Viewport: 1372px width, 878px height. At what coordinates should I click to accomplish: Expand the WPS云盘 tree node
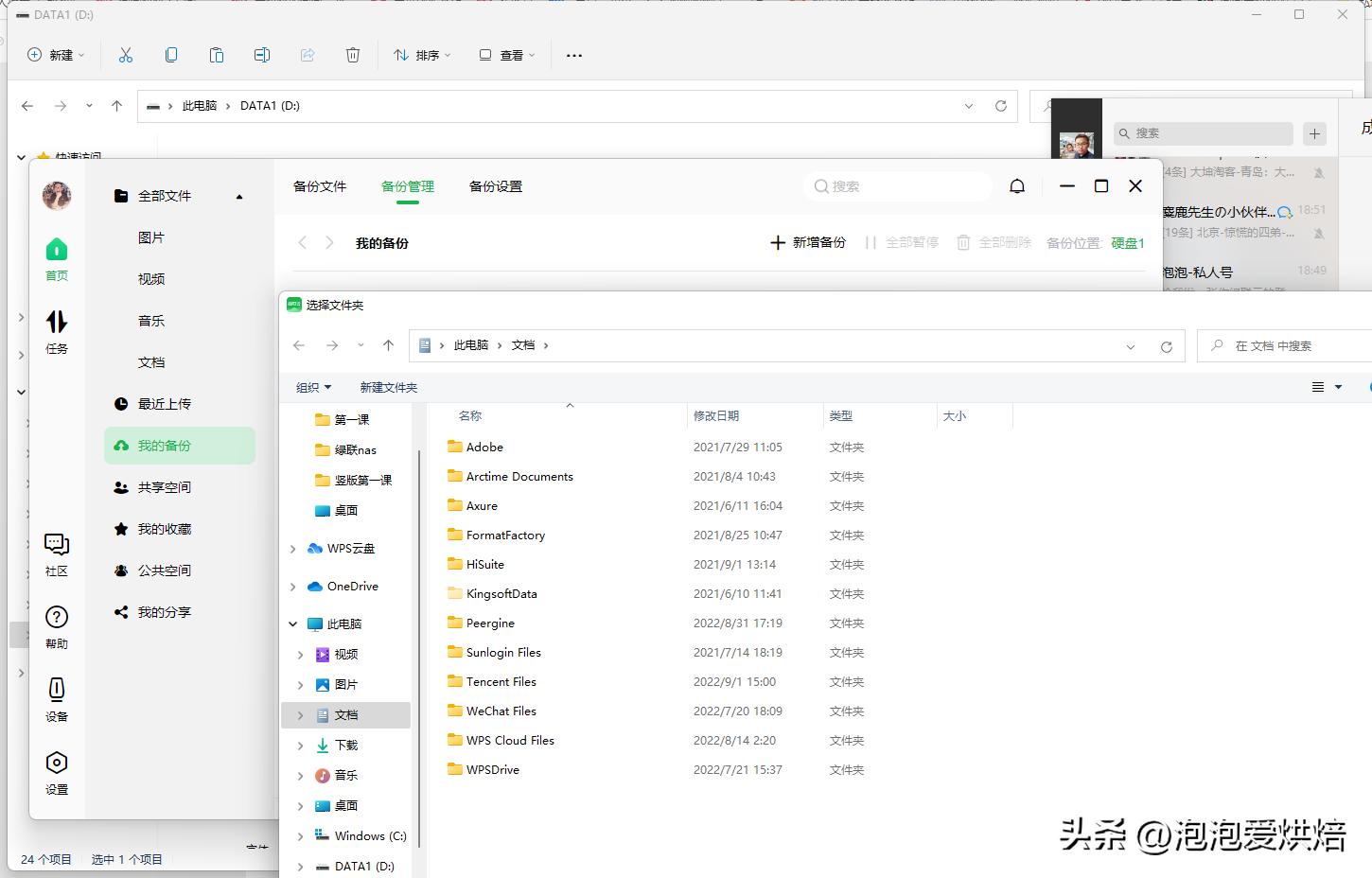(292, 548)
